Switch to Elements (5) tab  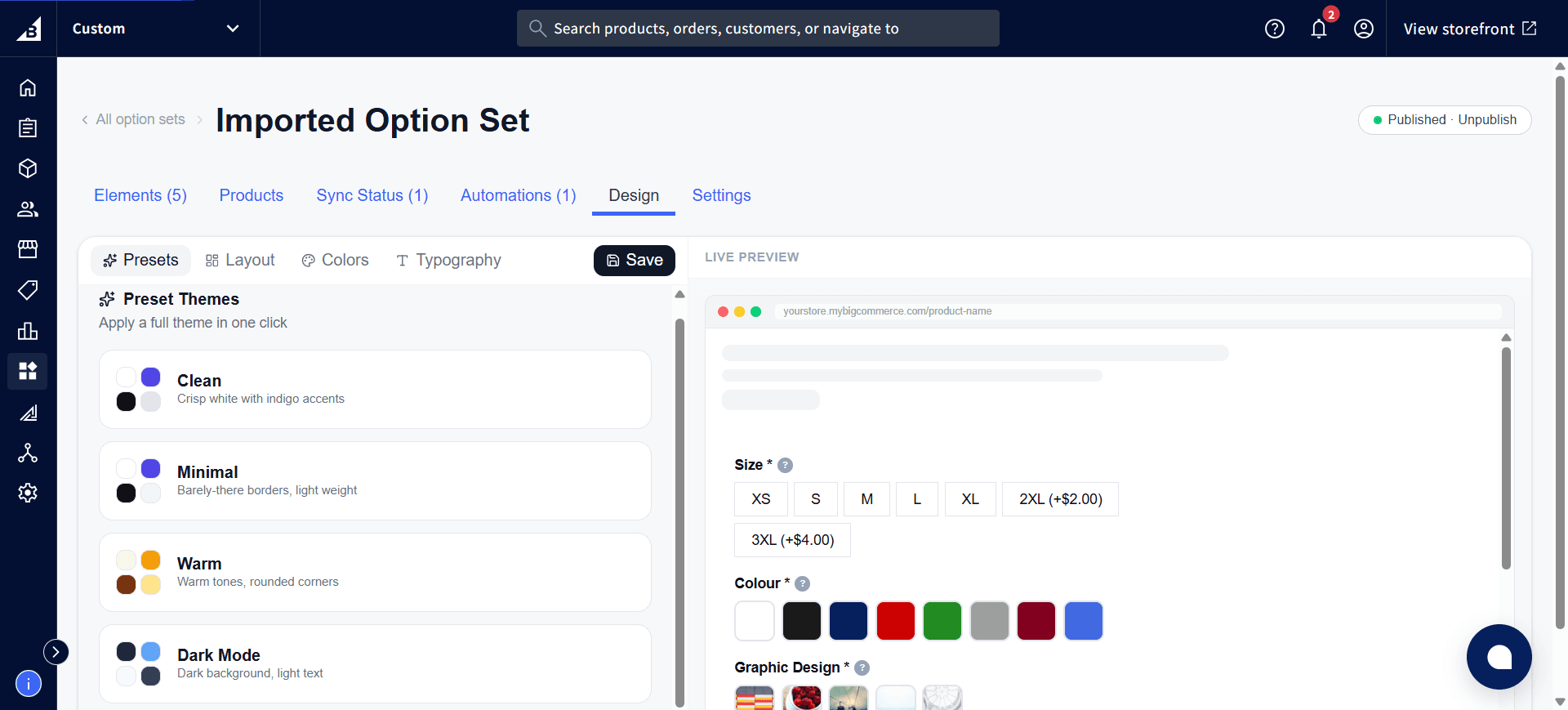(140, 195)
